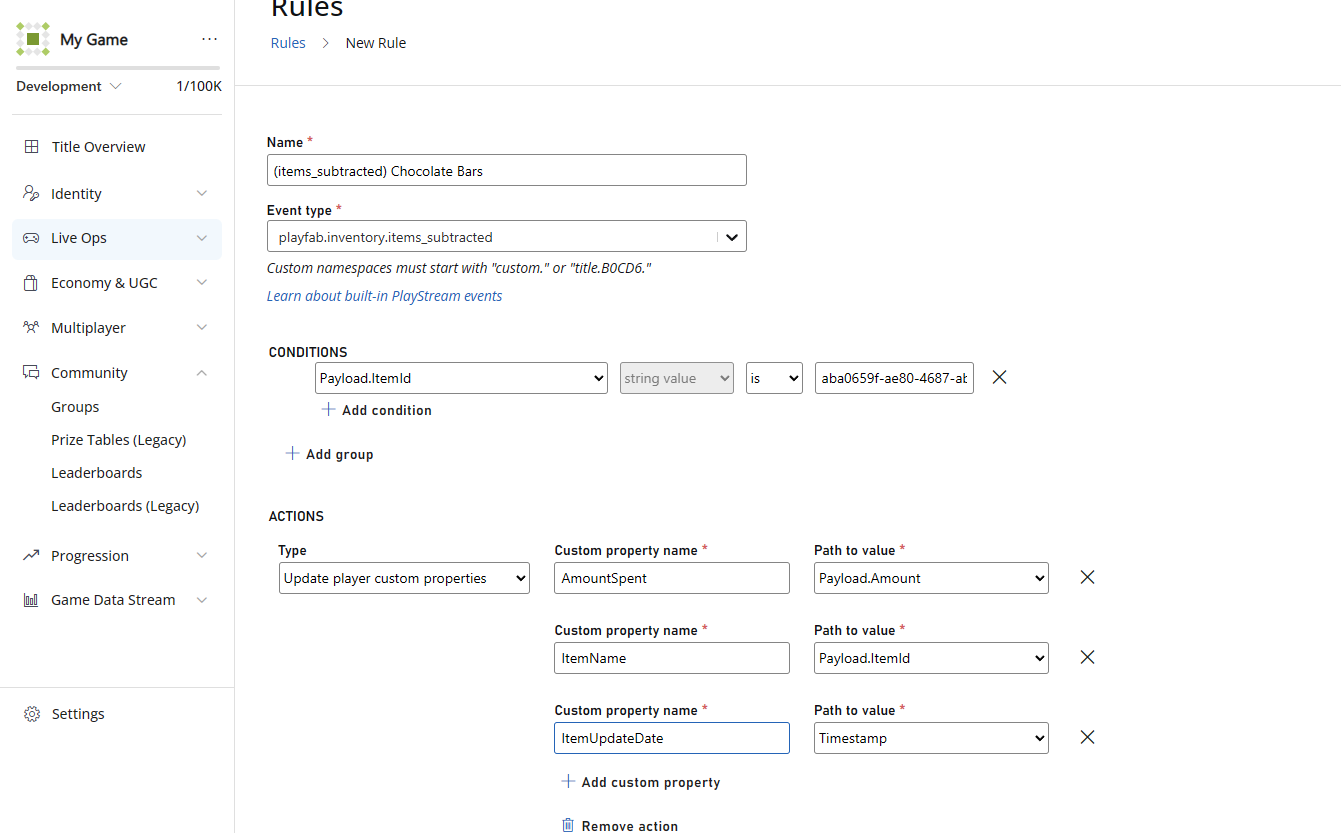Viewport: 1341px width, 833px height.
Task: Expand the Game Data Stream section
Action: [202, 600]
